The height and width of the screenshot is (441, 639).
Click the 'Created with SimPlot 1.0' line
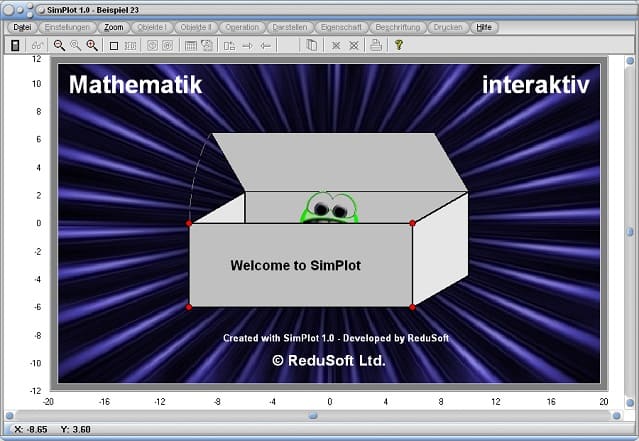336,338
